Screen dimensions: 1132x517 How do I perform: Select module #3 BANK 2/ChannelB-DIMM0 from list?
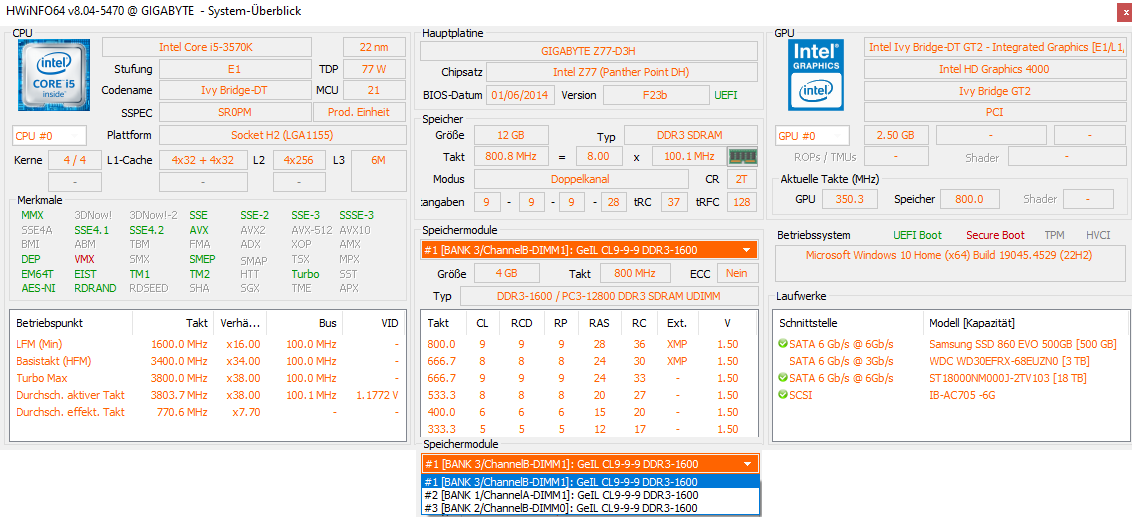coord(590,508)
